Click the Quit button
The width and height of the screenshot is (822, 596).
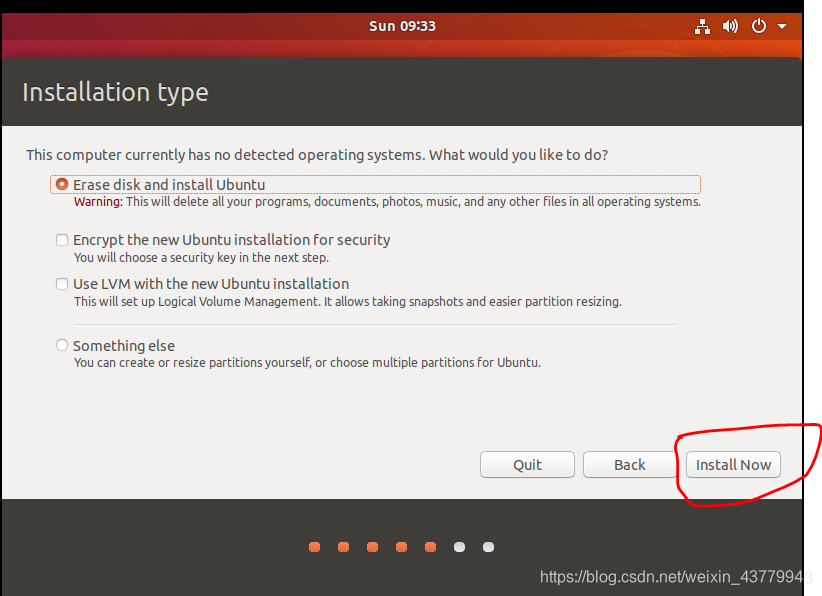point(527,465)
